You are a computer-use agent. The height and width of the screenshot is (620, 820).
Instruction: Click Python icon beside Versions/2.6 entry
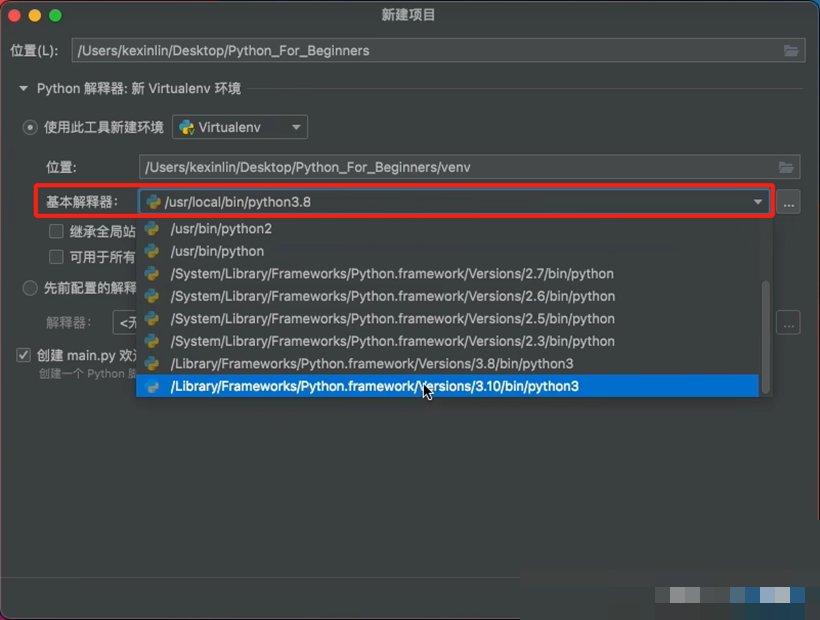152,296
